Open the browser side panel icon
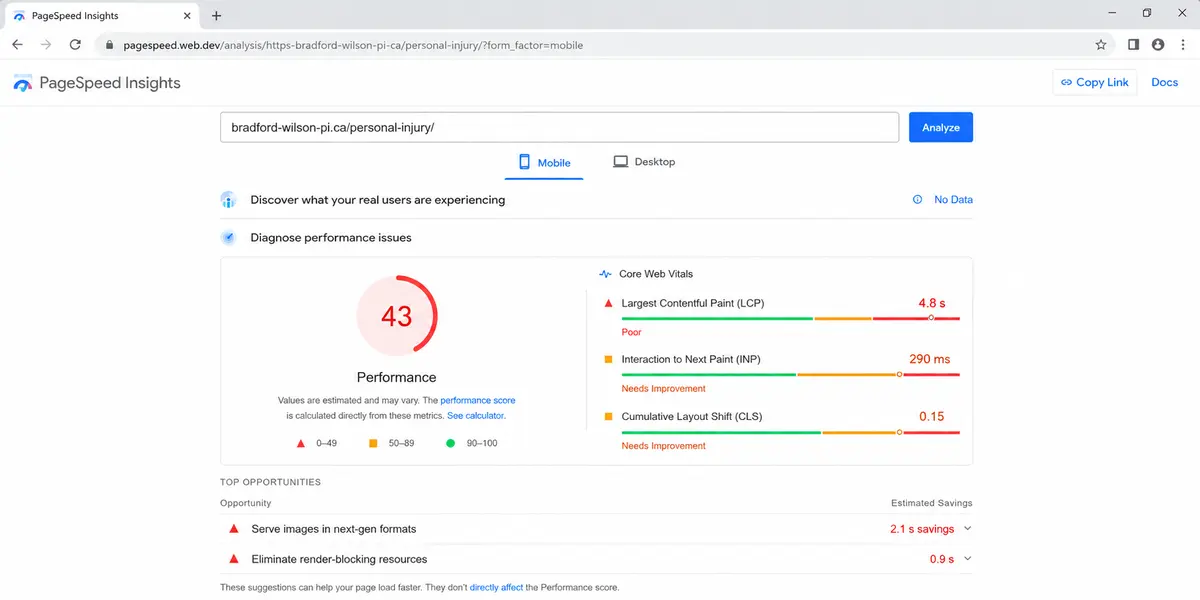Screen dimensions: 1200x600 pos(1133,45)
